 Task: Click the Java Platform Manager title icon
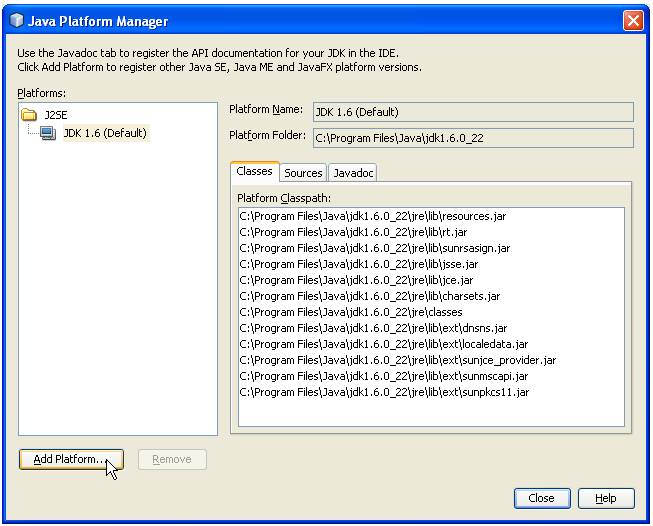[17, 20]
